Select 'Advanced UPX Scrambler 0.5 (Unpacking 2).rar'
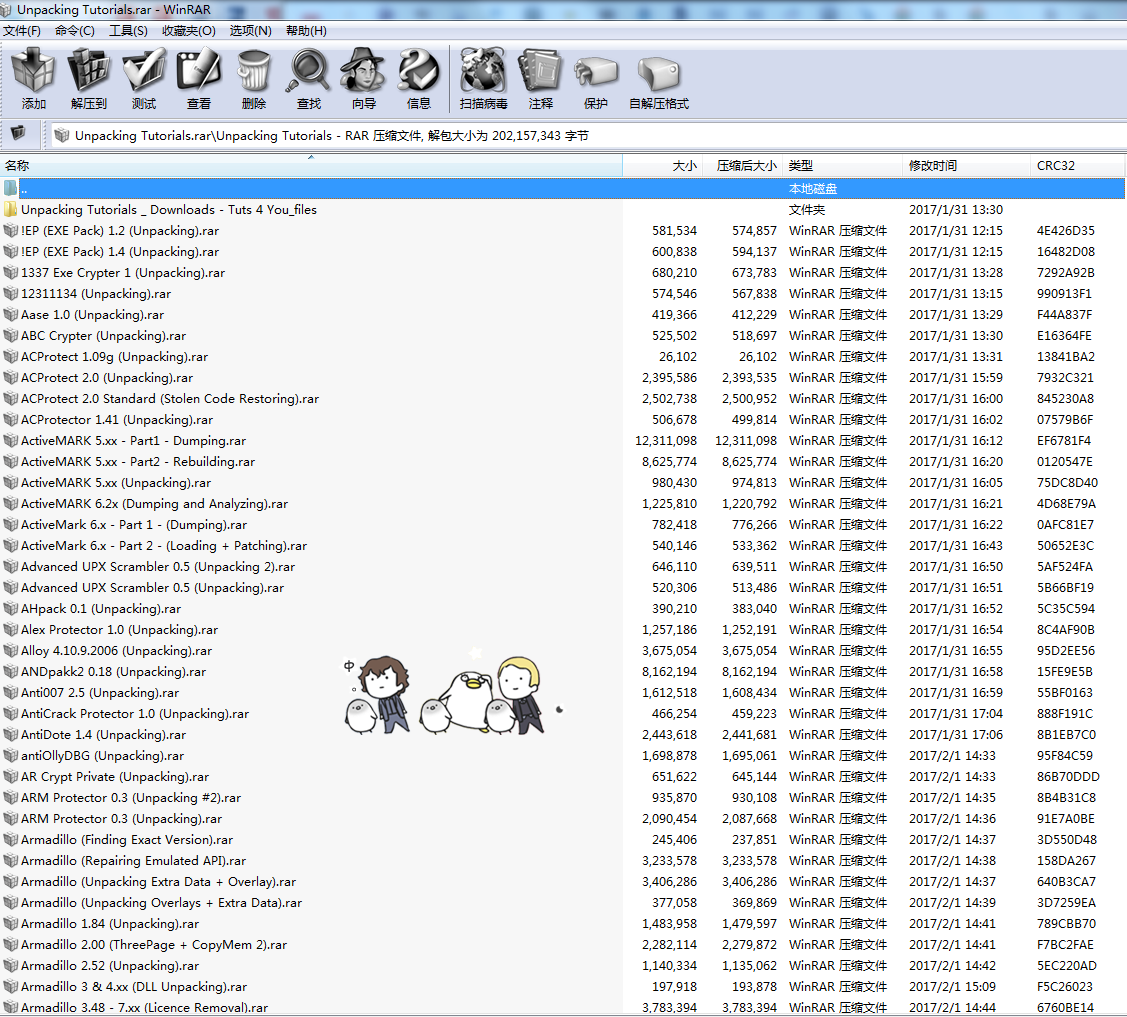This screenshot has height=1017, width=1127. point(158,566)
